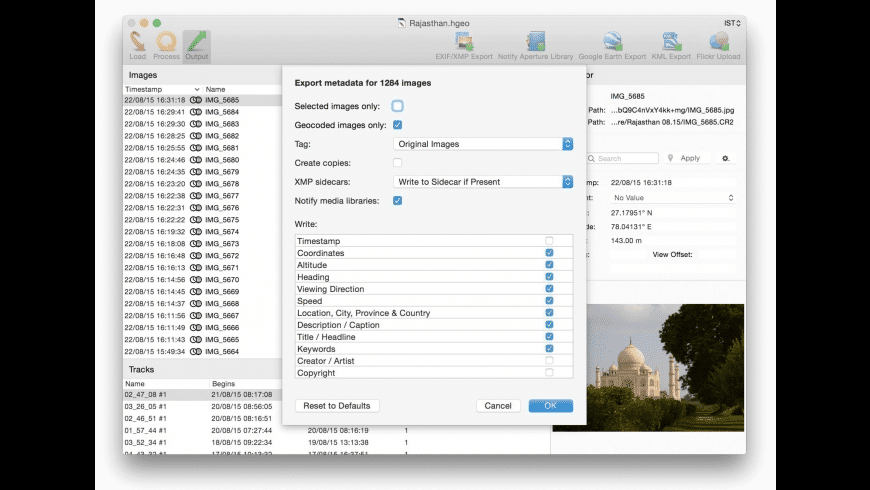Enable the Selected images only checkbox
870x490 pixels.
pos(397,106)
